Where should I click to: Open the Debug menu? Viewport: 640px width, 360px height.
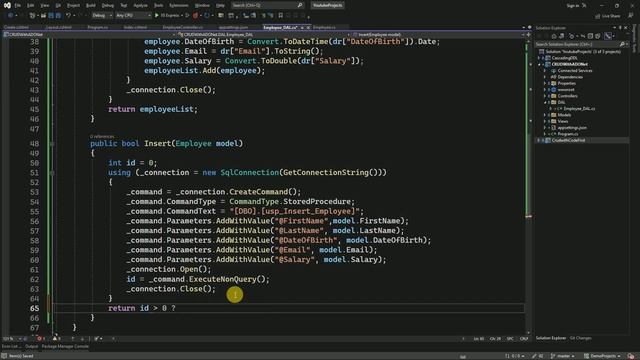pyautogui.click(x=108, y=5)
